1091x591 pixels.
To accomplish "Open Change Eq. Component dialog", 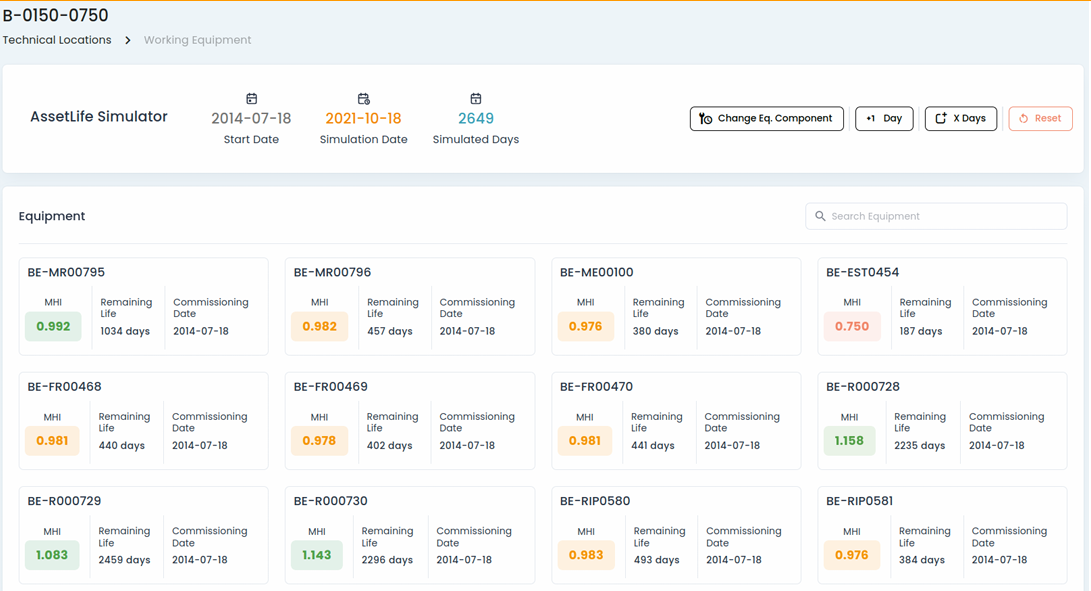I will click(767, 118).
